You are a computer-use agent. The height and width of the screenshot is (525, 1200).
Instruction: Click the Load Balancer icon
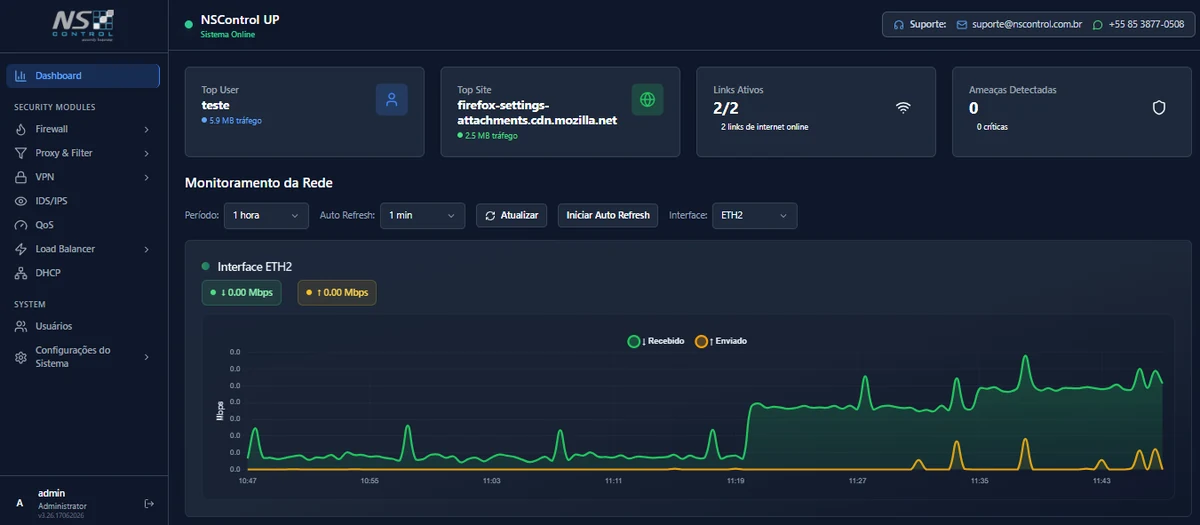(21, 249)
